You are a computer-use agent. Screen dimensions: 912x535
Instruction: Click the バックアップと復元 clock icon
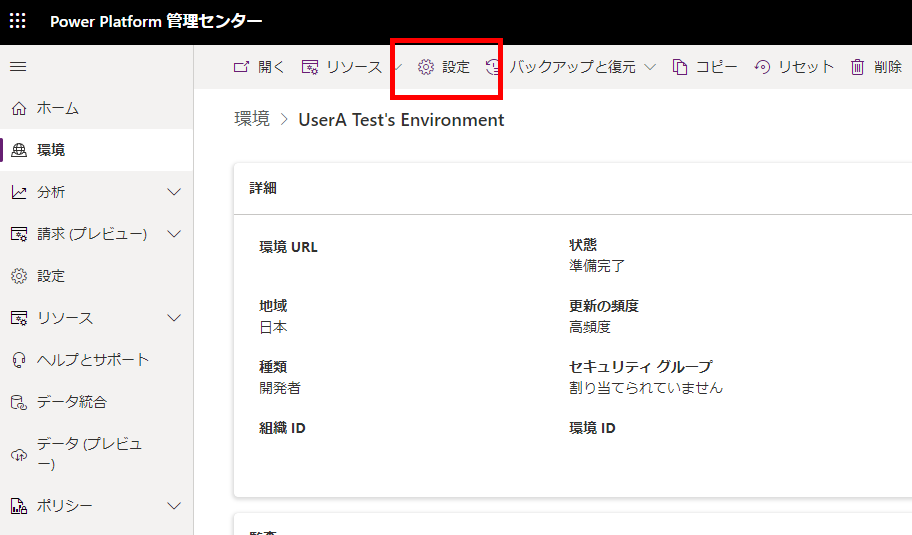coord(493,67)
